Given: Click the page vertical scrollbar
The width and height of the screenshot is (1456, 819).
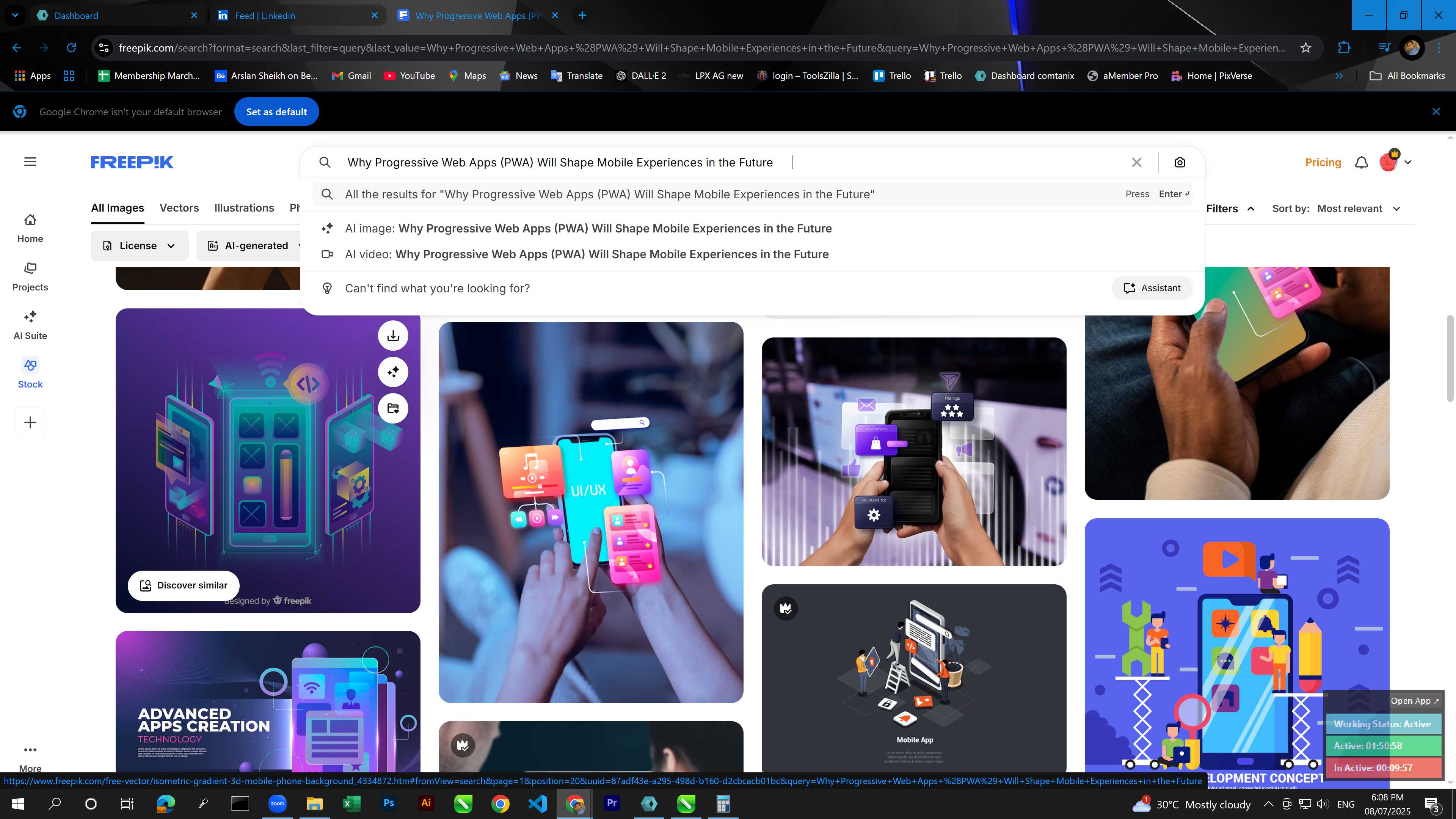Looking at the screenshot, I should click(1450, 358).
